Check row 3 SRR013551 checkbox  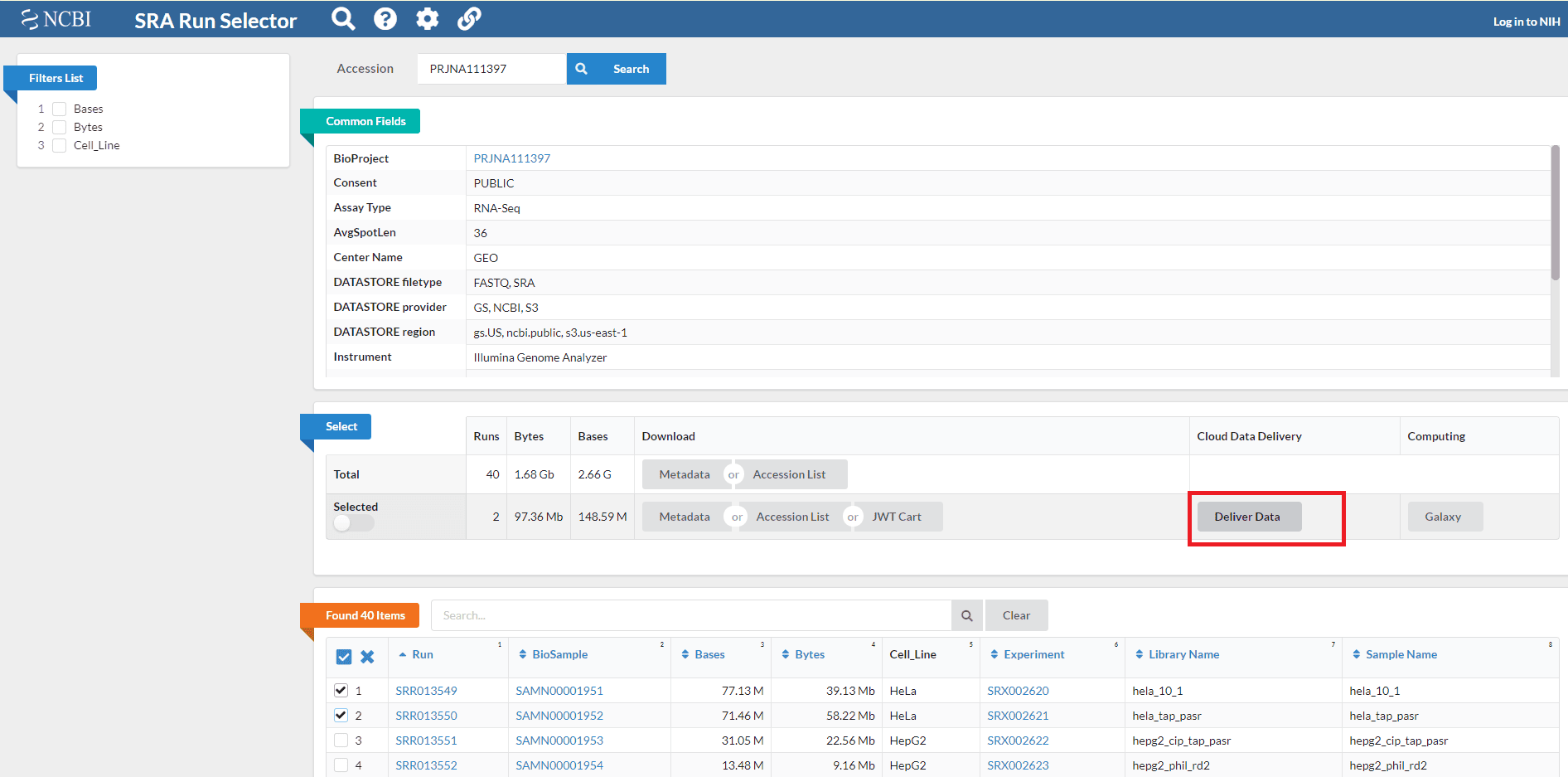[x=341, y=740]
